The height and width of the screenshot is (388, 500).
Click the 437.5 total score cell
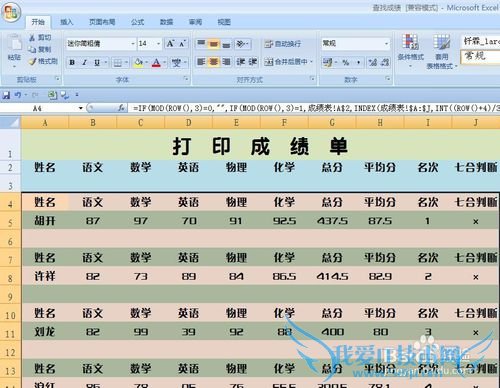tap(332, 221)
